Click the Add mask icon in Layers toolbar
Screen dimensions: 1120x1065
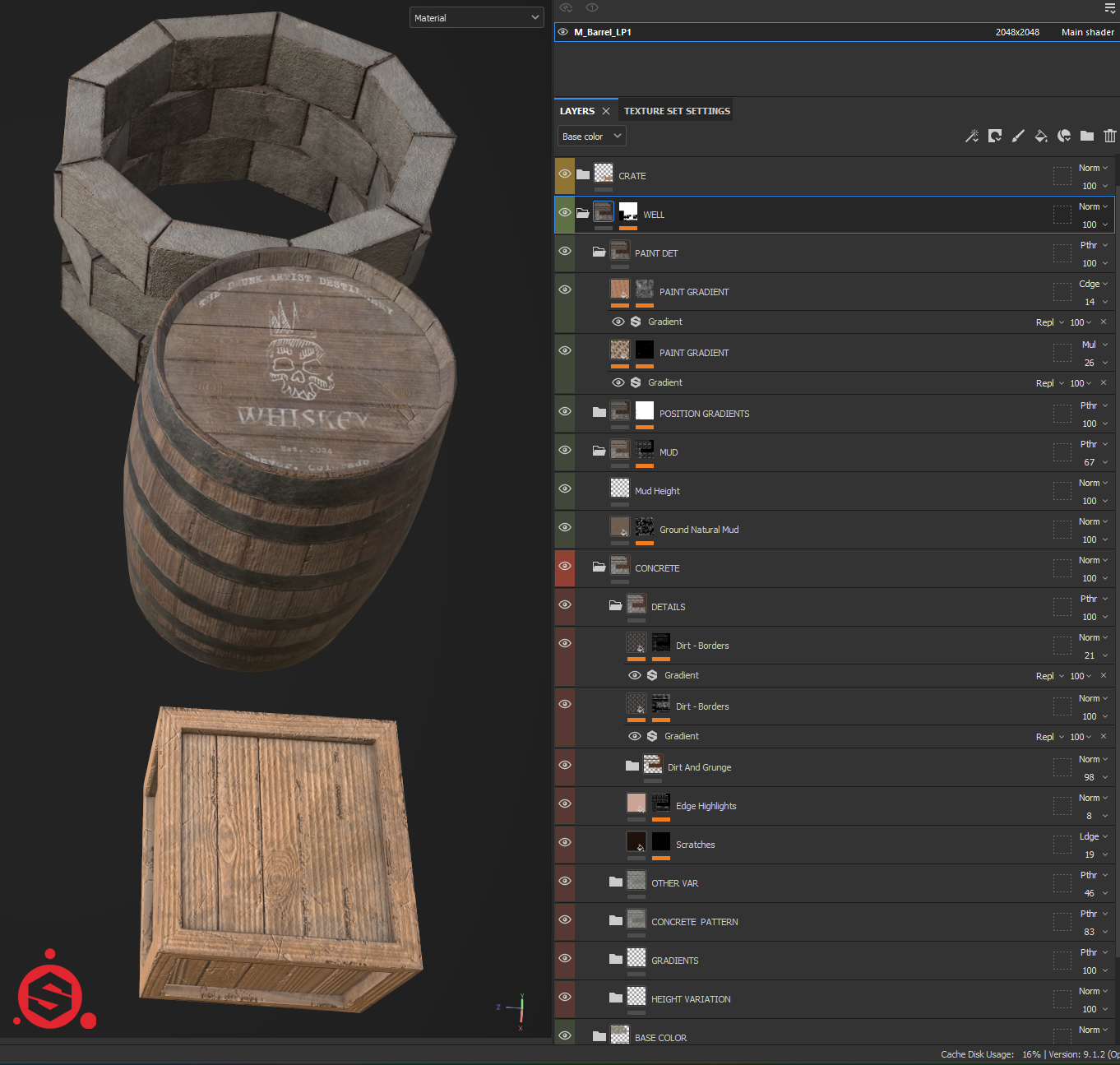tap(995, 136)
